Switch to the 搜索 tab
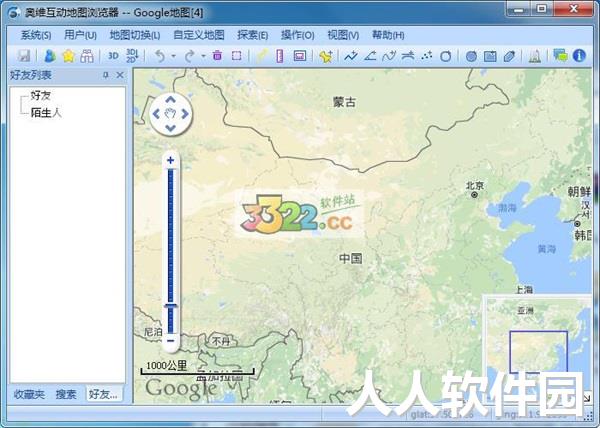The image size is (600, 428). coord(66,394)
